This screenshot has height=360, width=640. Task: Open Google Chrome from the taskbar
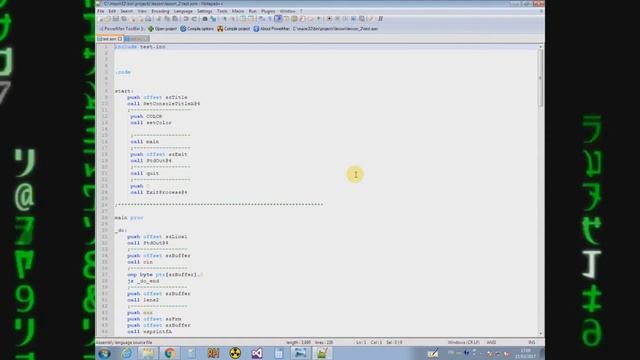[170, 353]
